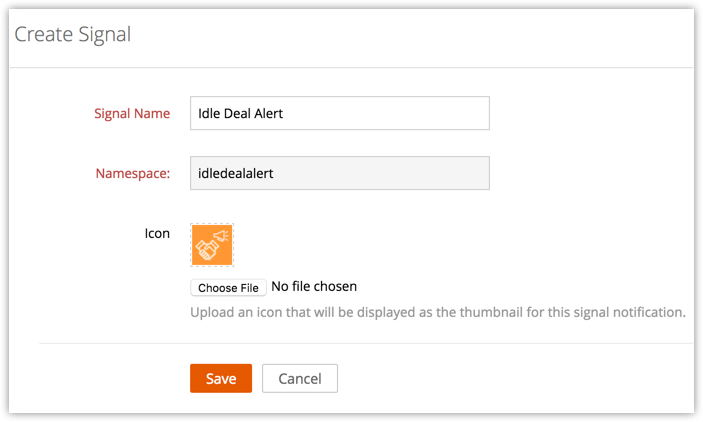703x422 pixels.
Task: Click the orange megaphone signal icon
Action: point(212,245)
